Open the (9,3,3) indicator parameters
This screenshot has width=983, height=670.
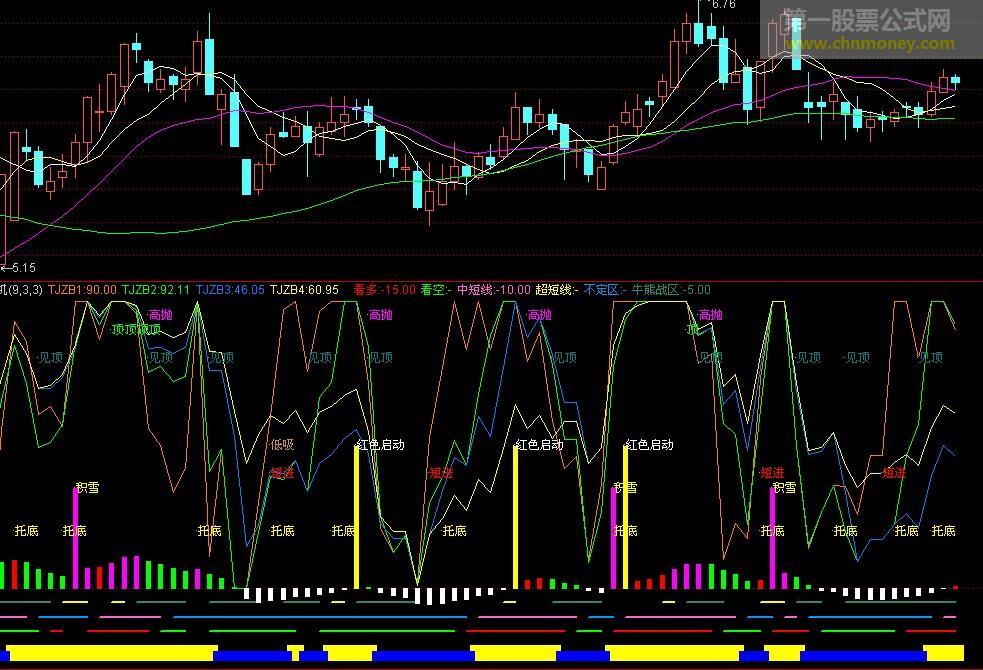[26, 290]
